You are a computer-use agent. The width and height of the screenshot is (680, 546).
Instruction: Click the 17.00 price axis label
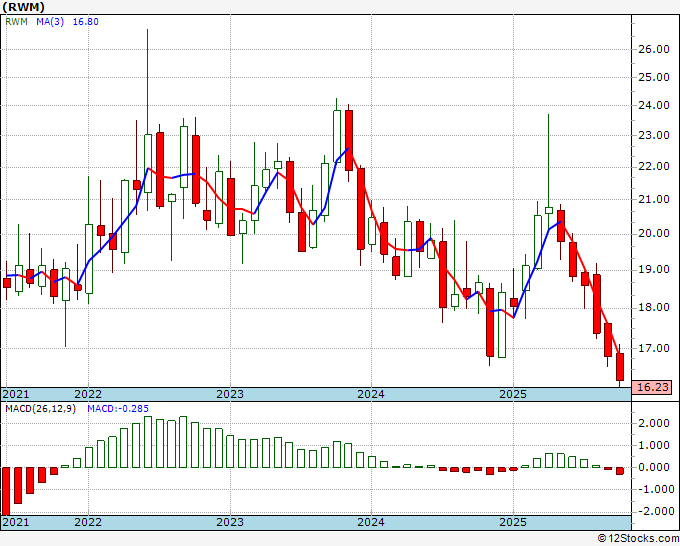click(654, 348)
